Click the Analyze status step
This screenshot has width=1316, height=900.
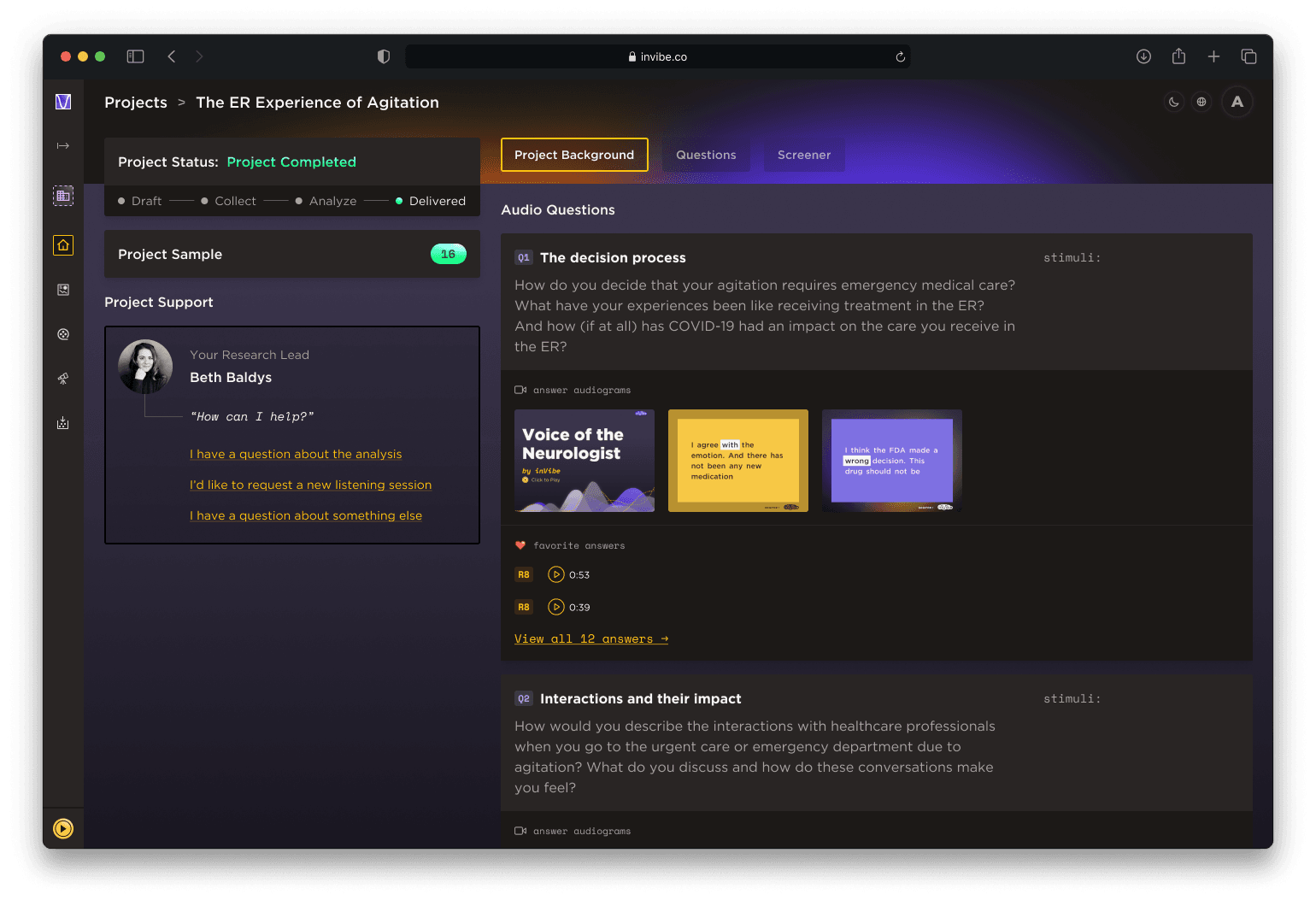[326, 201]
